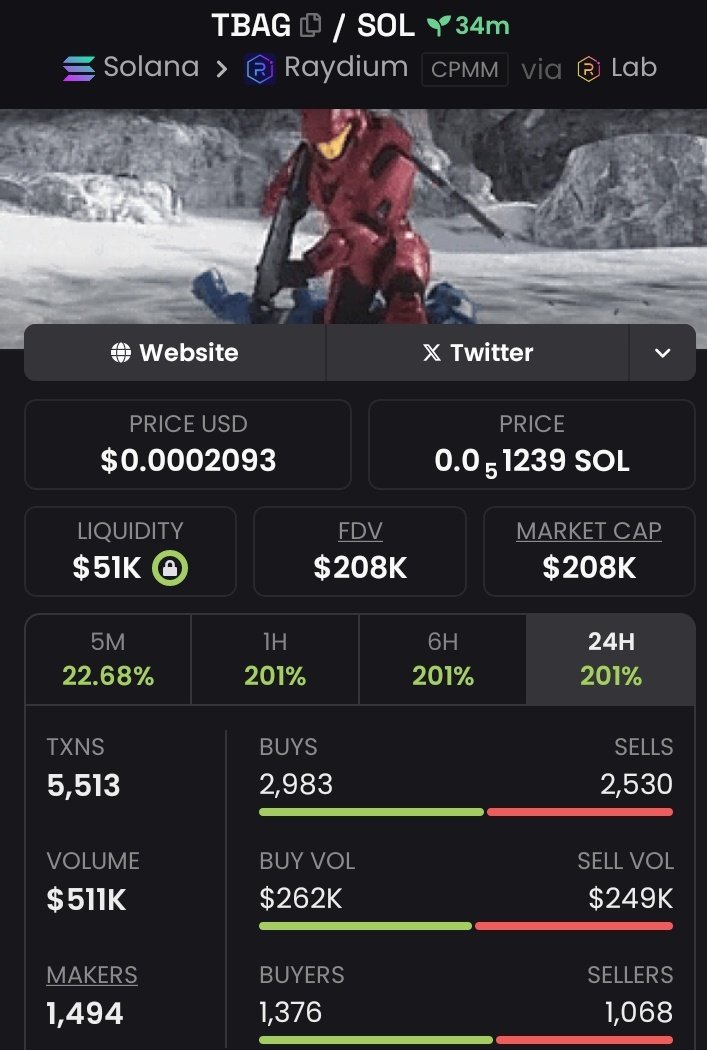Click the locked liquidity padlock icon
This screenshot has height=1050, width=707.
tap(169, 569)
